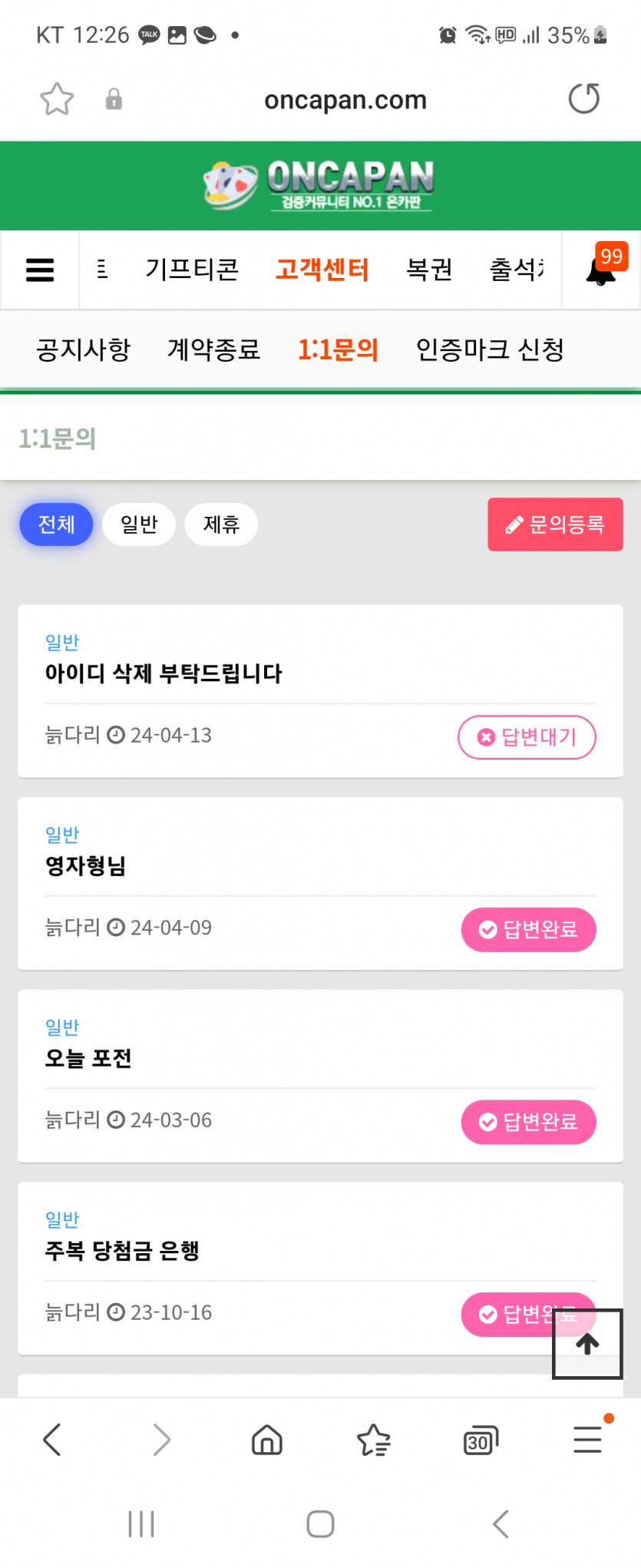The width and height of the screenshot is (641, 1568).
Task: Reload the page with refresh icon
Action: click(x=583, y=99)
